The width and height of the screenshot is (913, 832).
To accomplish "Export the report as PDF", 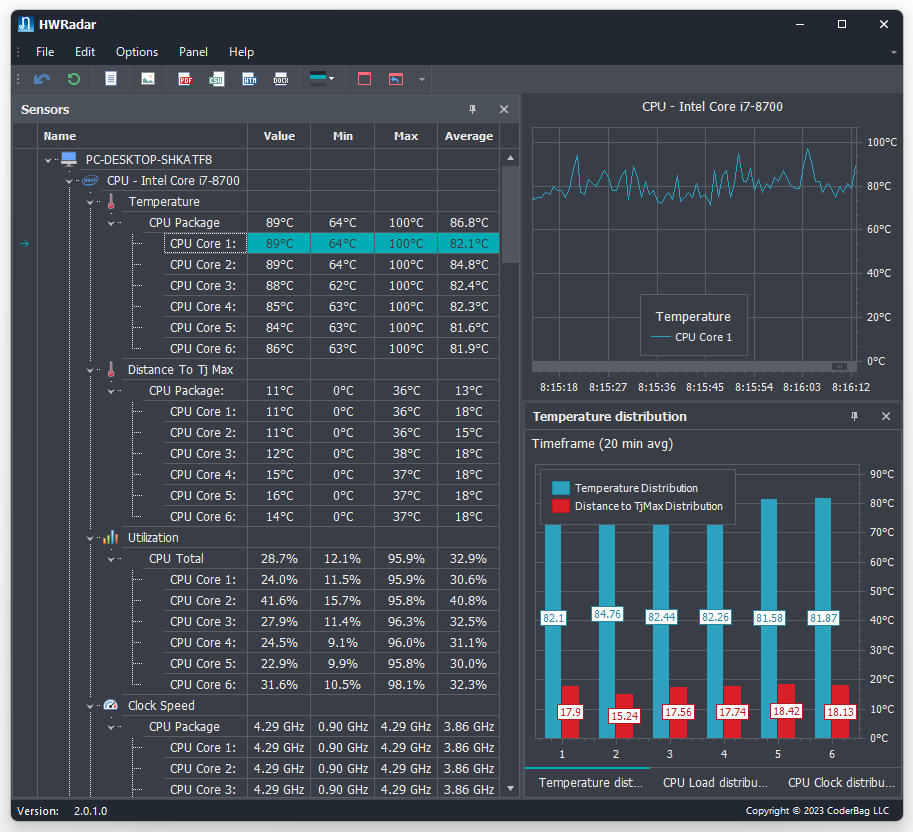I will tap(186, 79).
